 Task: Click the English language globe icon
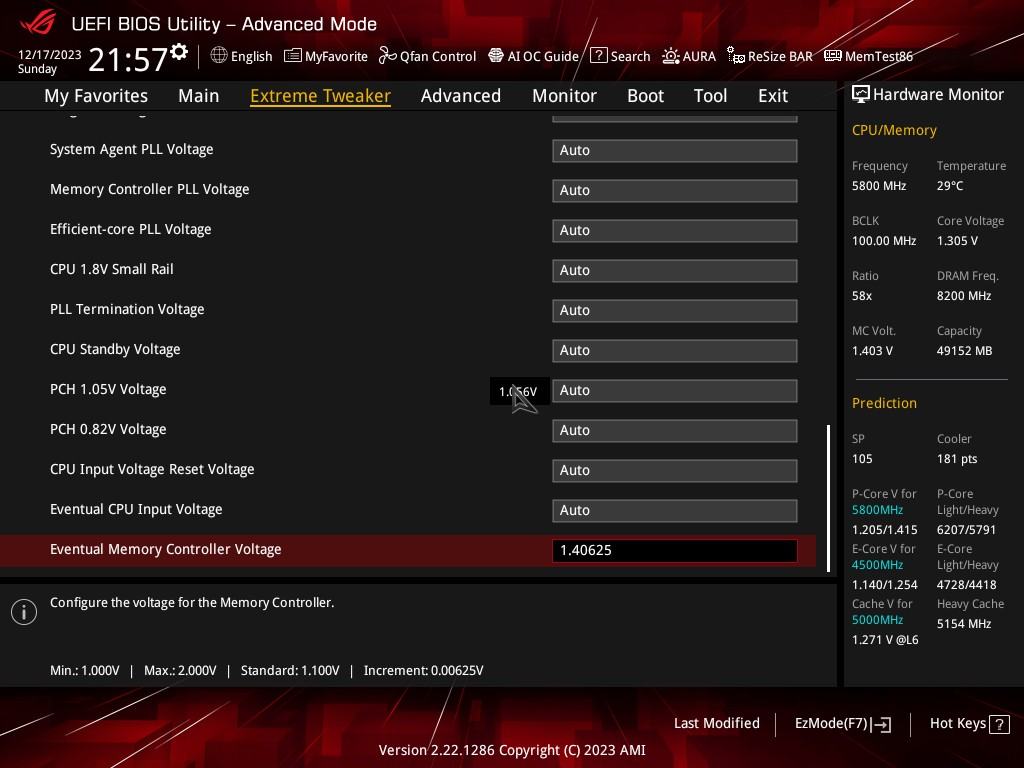tap(219, 56)
